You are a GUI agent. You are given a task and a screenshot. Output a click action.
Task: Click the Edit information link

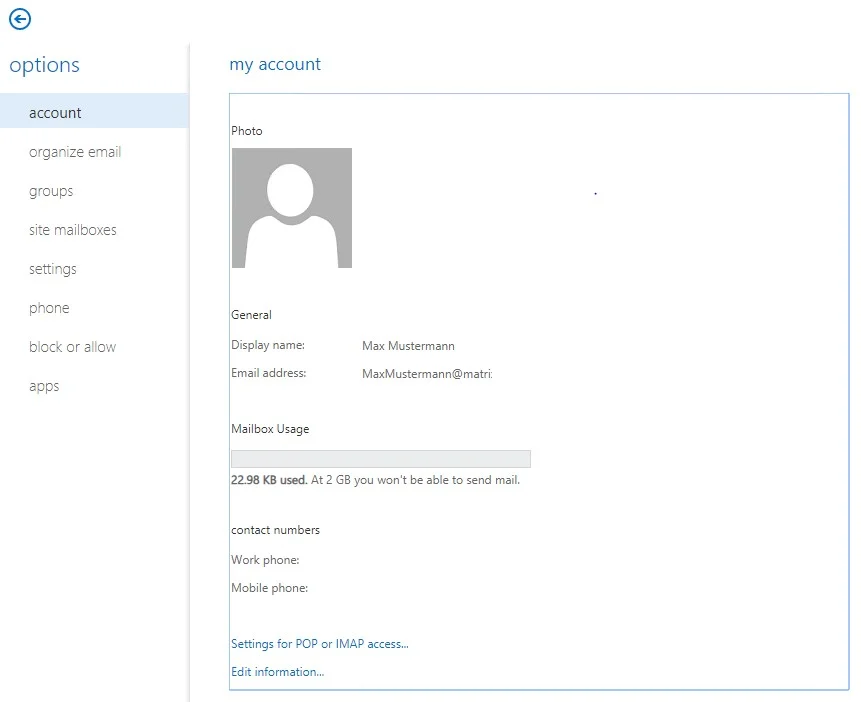277,672
